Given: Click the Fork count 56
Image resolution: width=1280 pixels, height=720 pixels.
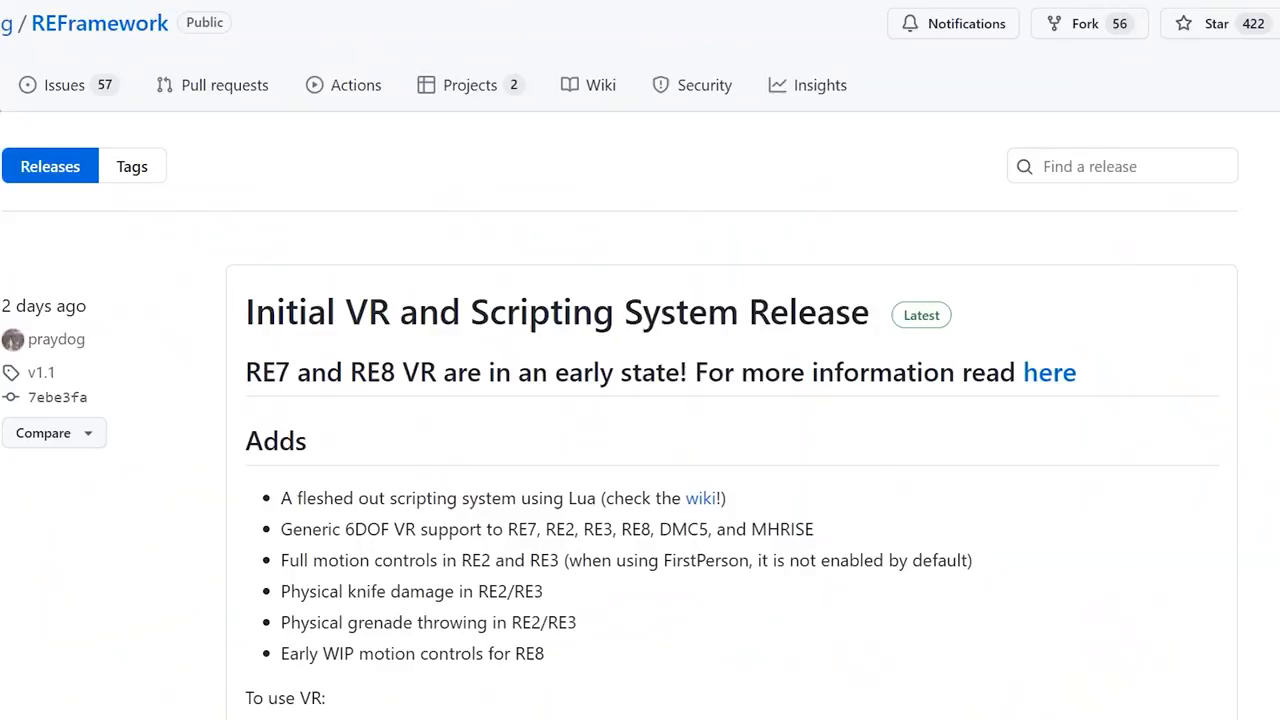Looking at the screenshot, I should (1119, 23).
